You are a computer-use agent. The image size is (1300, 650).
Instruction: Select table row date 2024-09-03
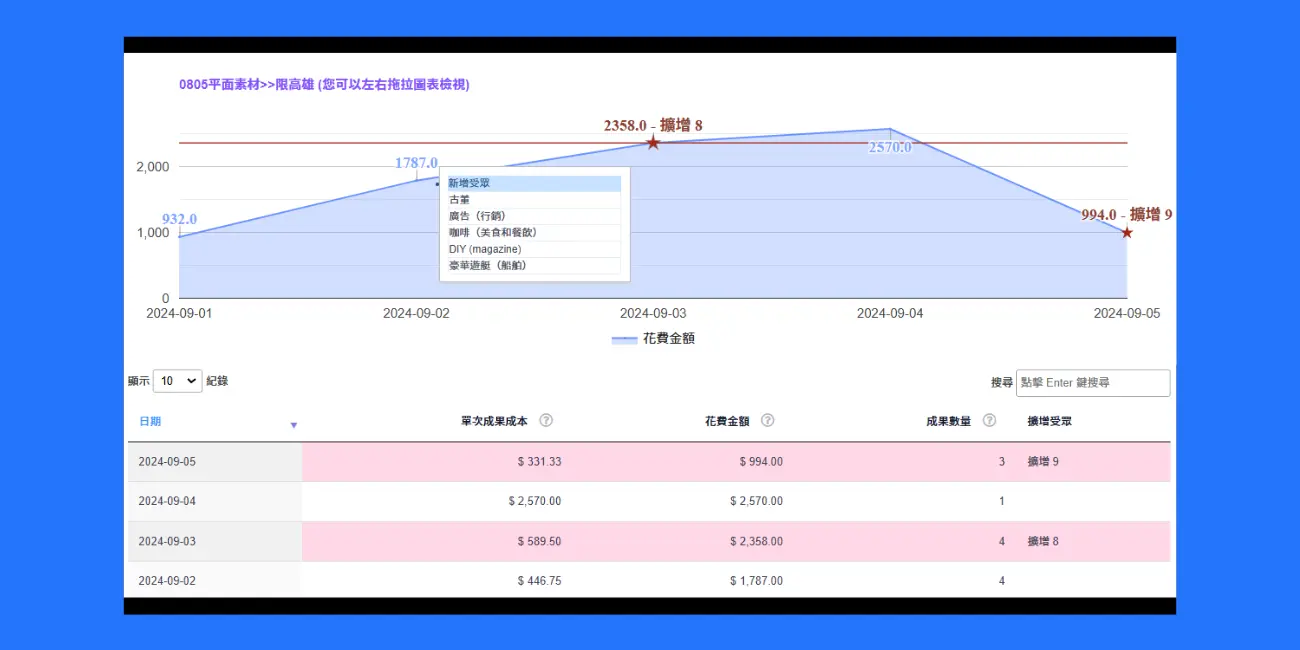point(167,541)
